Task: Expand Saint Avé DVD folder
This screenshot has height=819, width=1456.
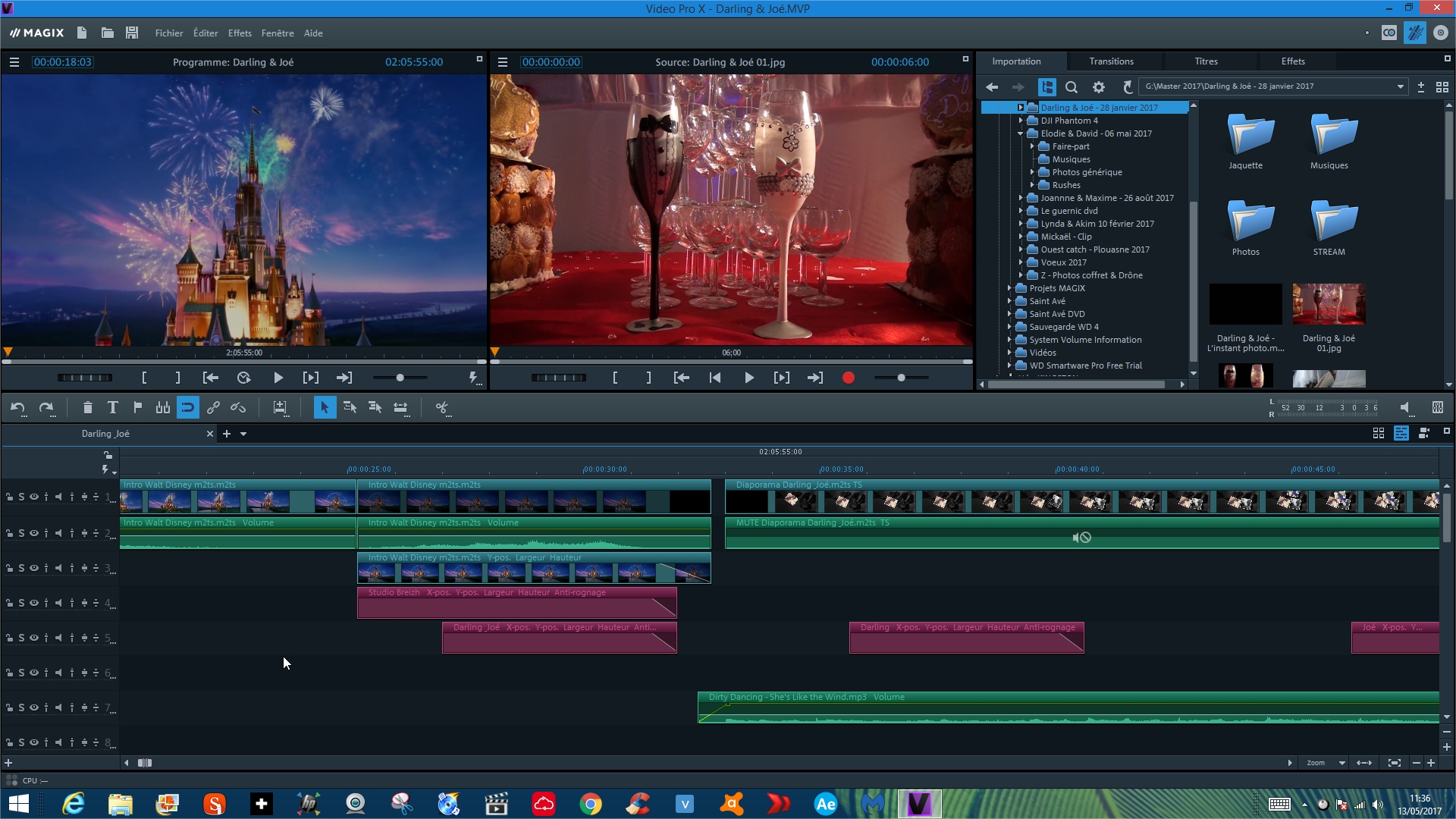Action: pos(1009,314)
